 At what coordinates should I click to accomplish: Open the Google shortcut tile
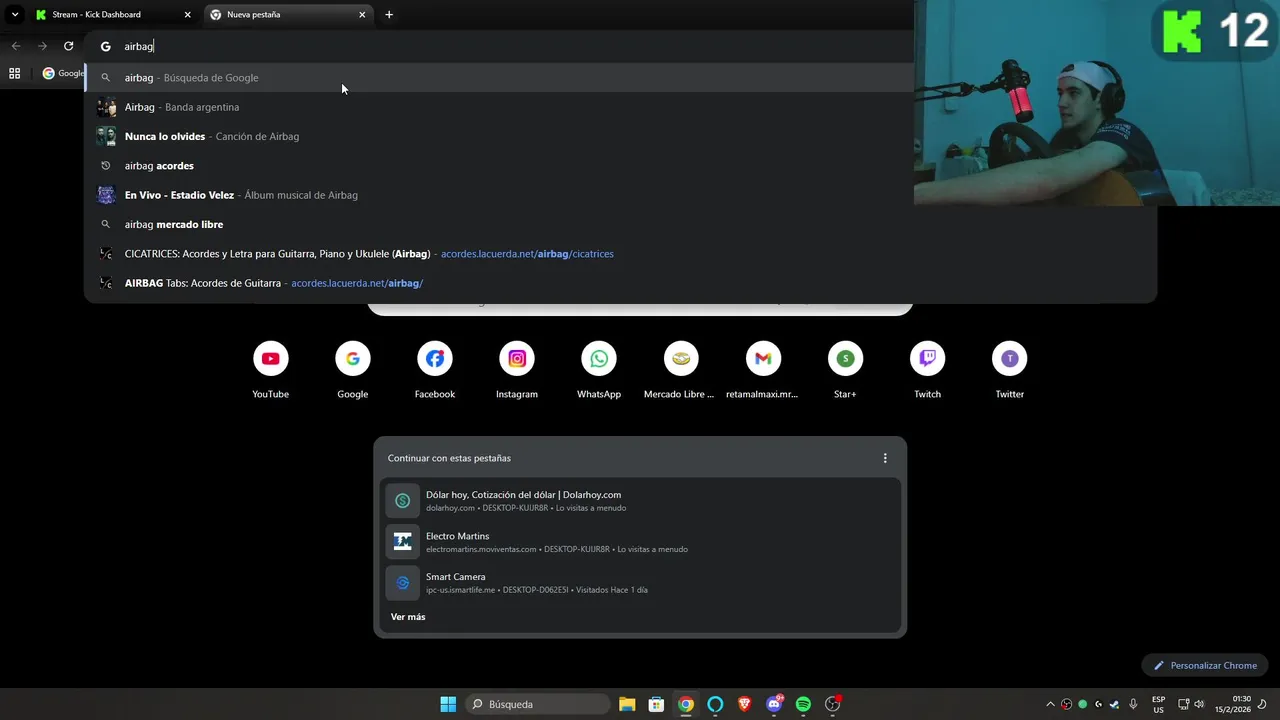point(352,369)
